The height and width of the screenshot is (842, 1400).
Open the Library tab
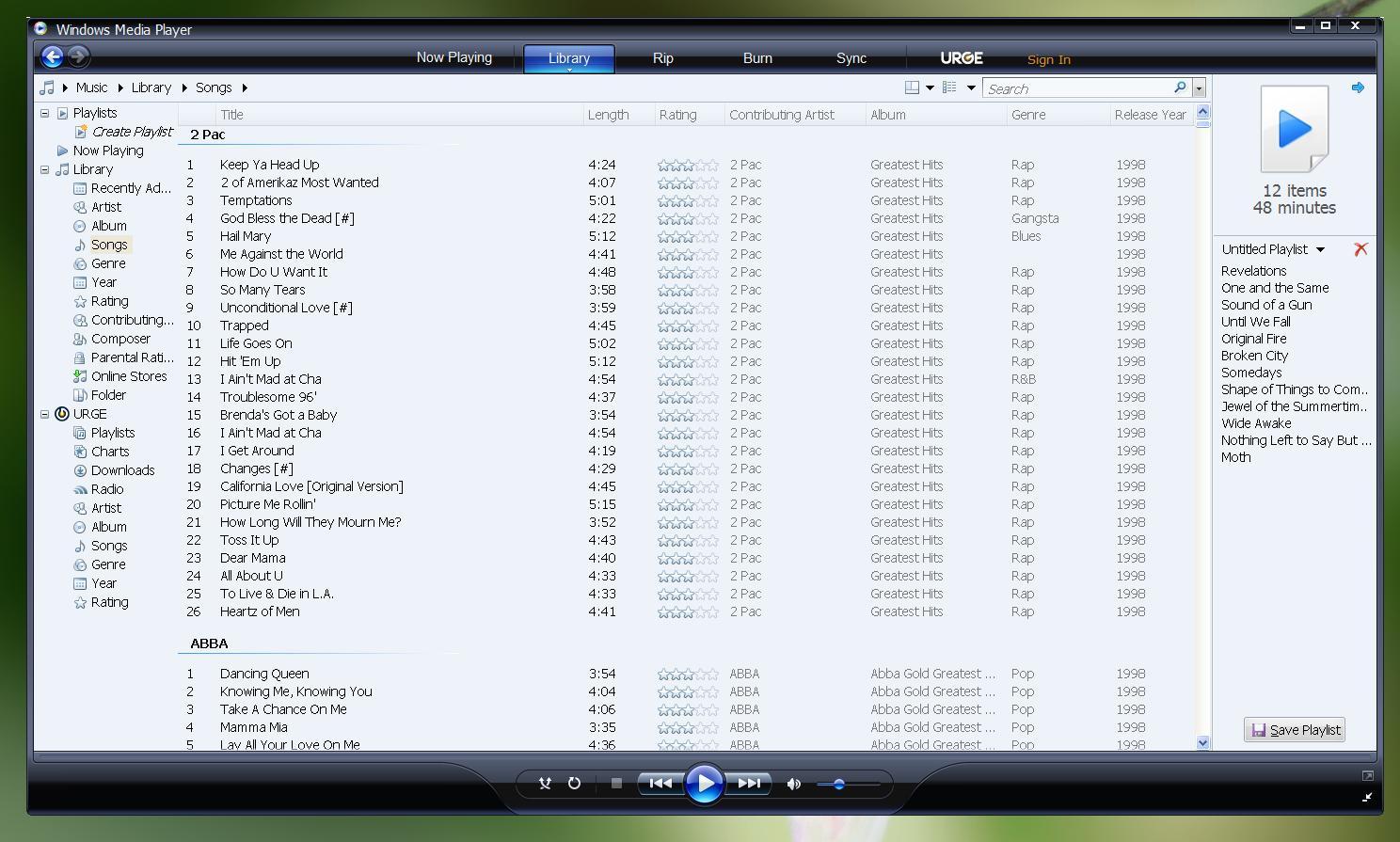[x=569, y=58]
